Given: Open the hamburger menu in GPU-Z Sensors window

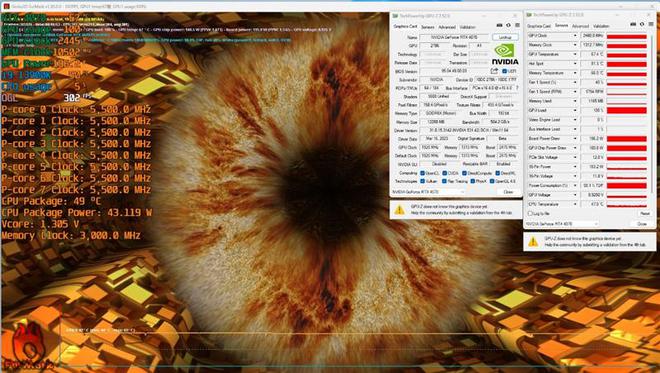Looking at the screenshot, I should (650, 24).
